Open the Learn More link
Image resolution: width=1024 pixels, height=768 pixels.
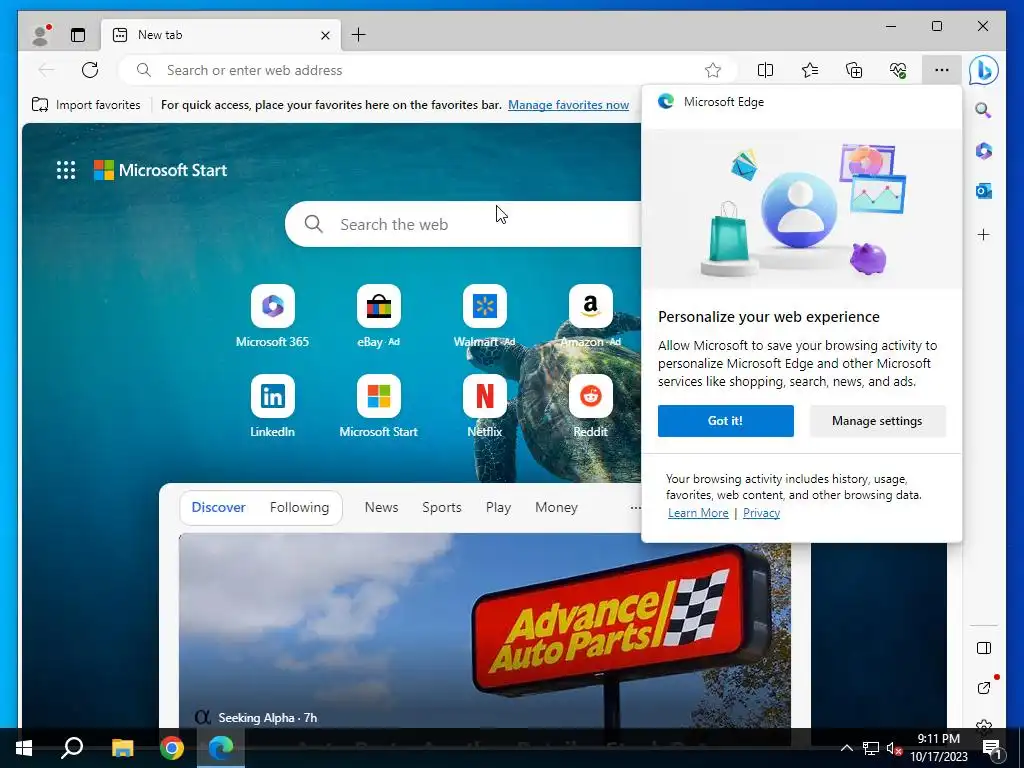tap(698, 513)
